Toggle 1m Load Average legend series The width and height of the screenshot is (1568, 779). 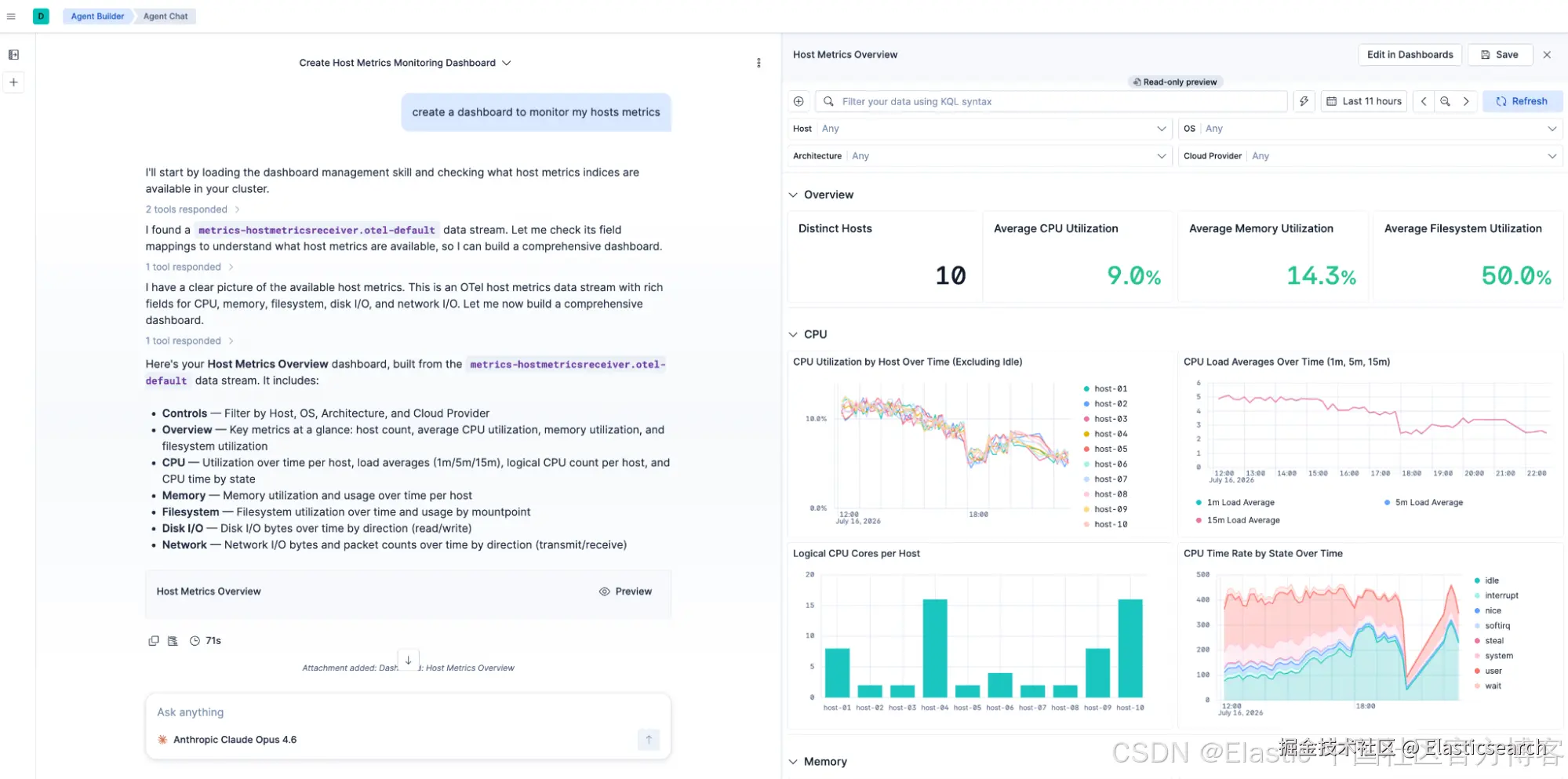[x=1235, y=503]
